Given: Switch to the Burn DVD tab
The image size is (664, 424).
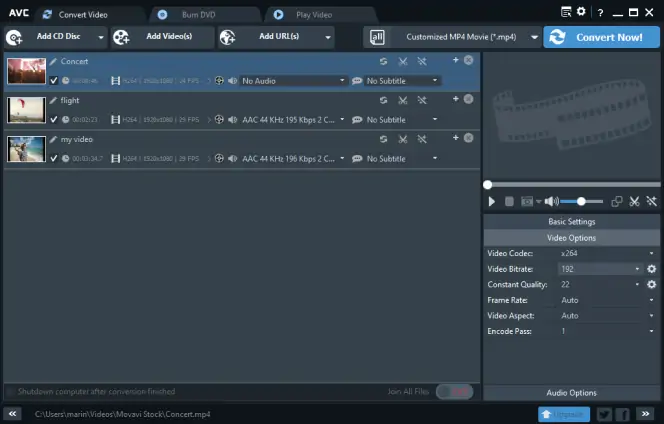Looking at the screenshot, I should 204,15.
